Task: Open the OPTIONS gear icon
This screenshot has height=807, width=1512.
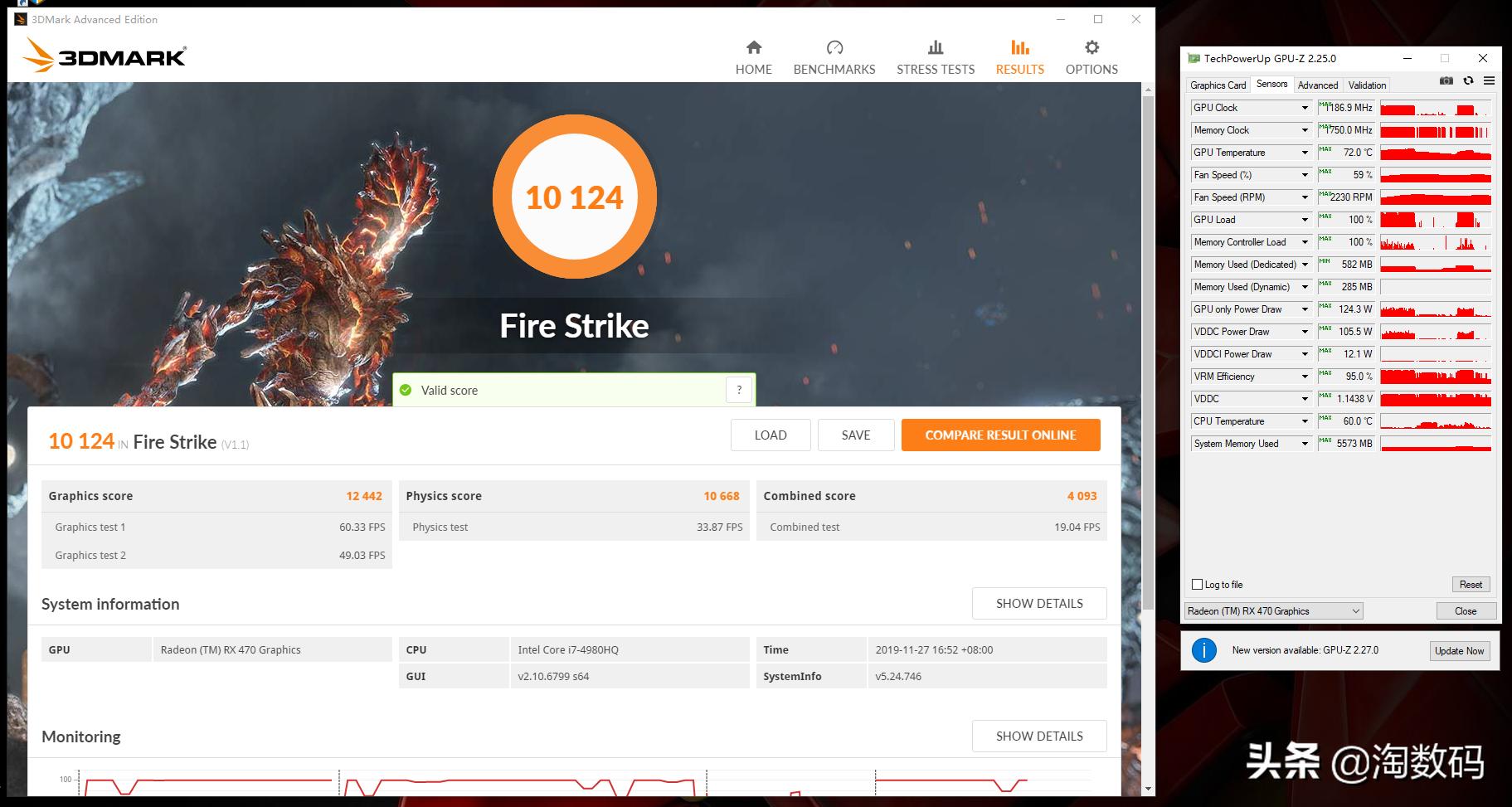Action: [1091, 47]
